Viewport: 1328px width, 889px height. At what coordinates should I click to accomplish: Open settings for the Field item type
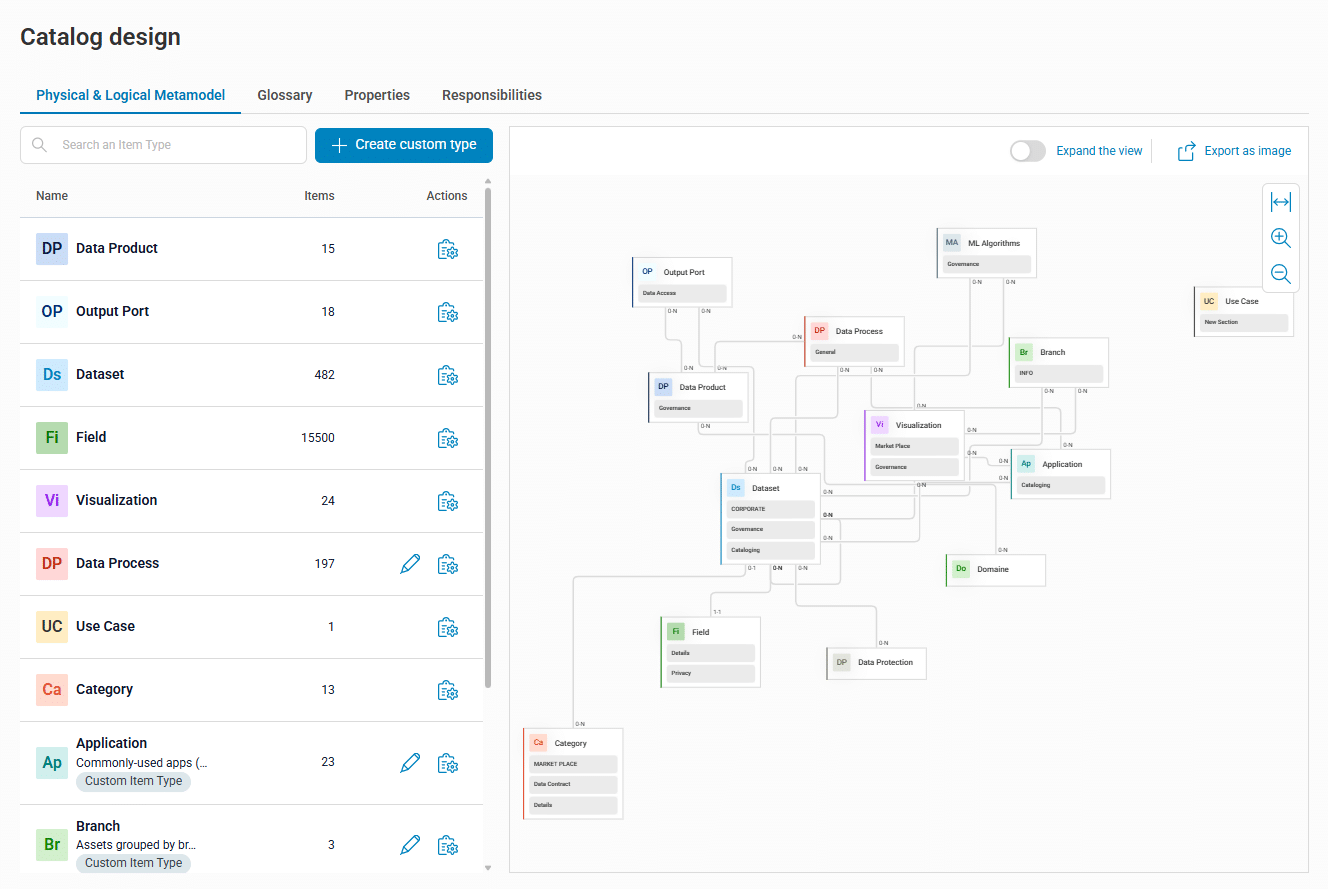point(448,438)
